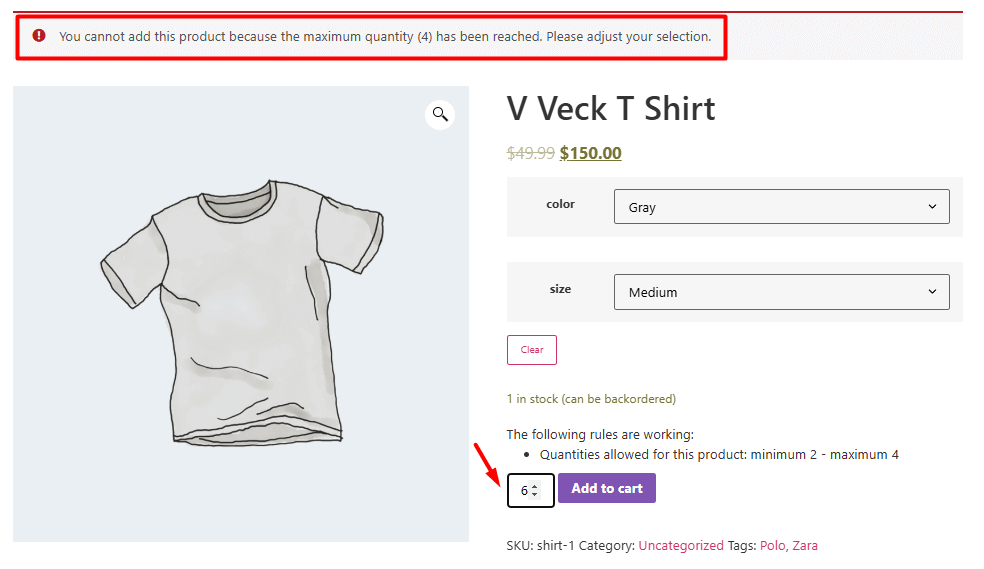Click the red error alert icon

click(39, 36)
